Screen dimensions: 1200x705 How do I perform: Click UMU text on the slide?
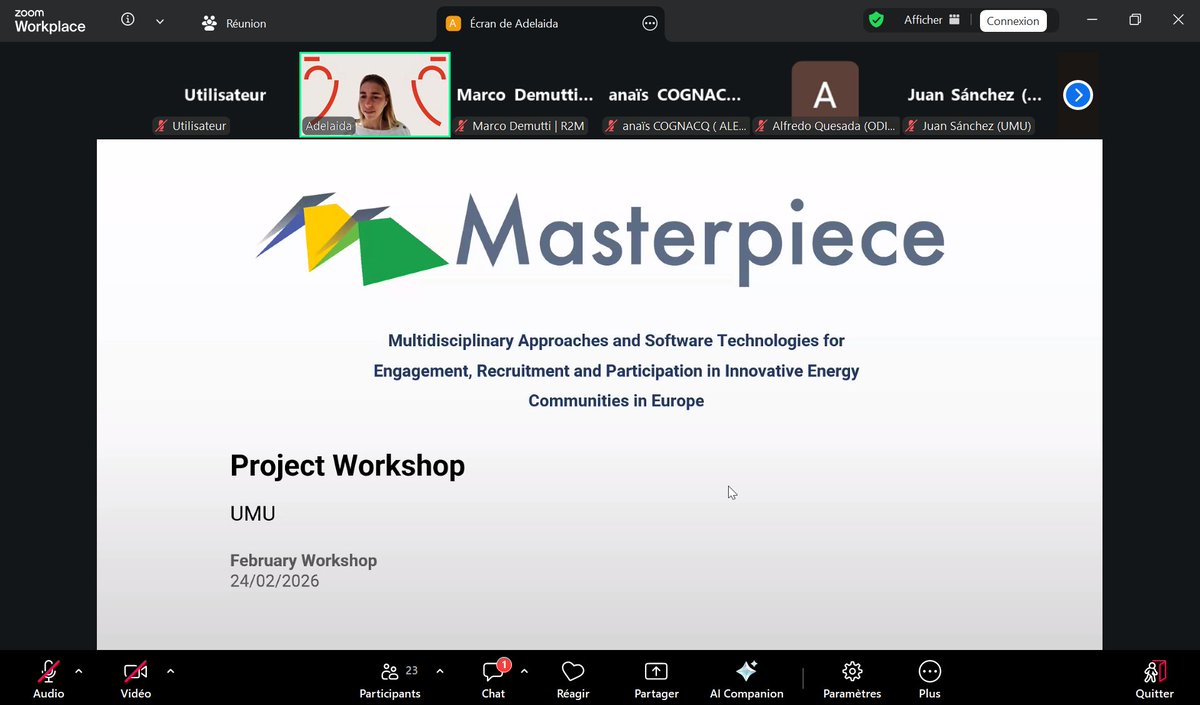252,514
